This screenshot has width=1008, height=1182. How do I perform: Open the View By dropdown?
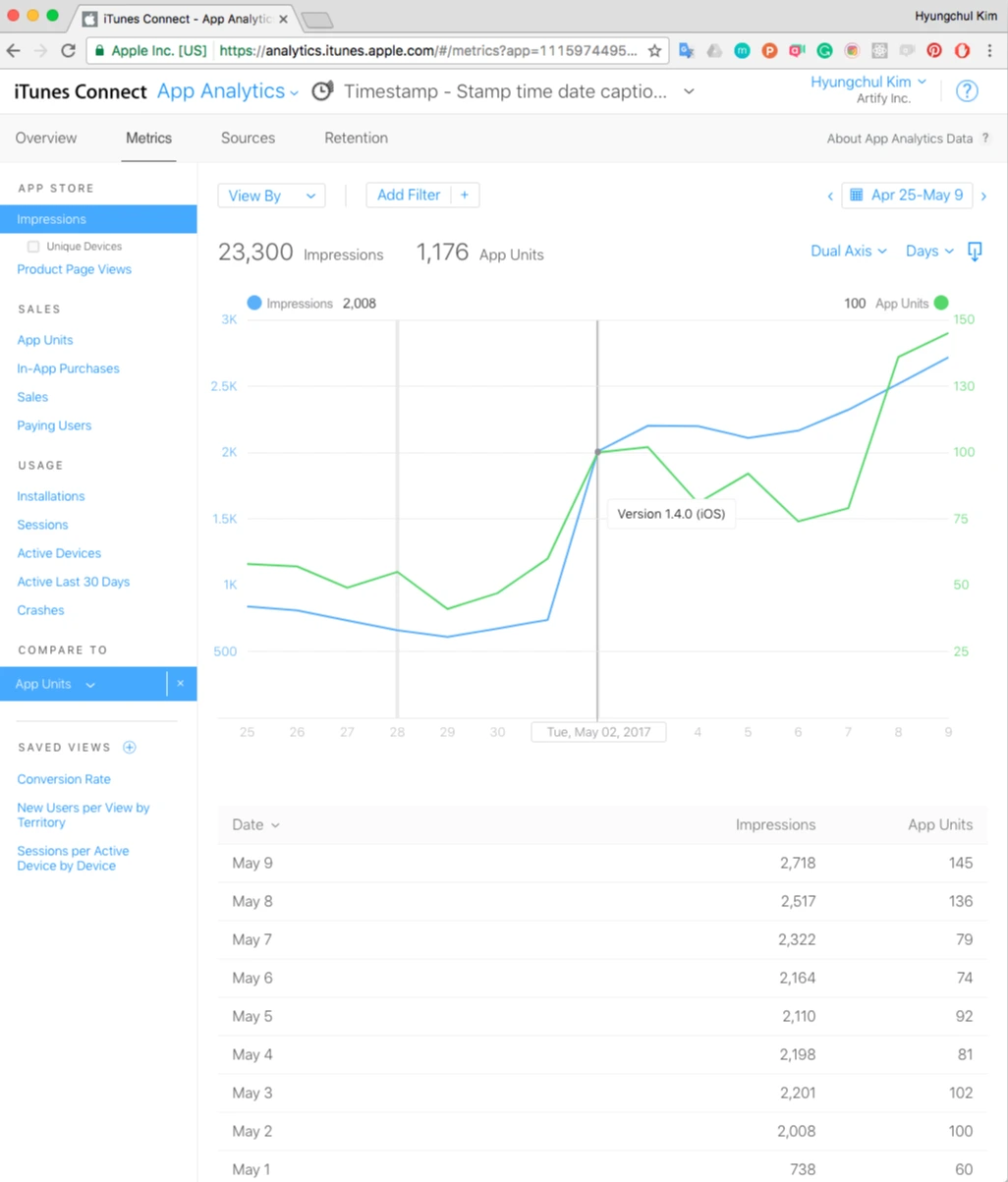click(x=271, y=196)
